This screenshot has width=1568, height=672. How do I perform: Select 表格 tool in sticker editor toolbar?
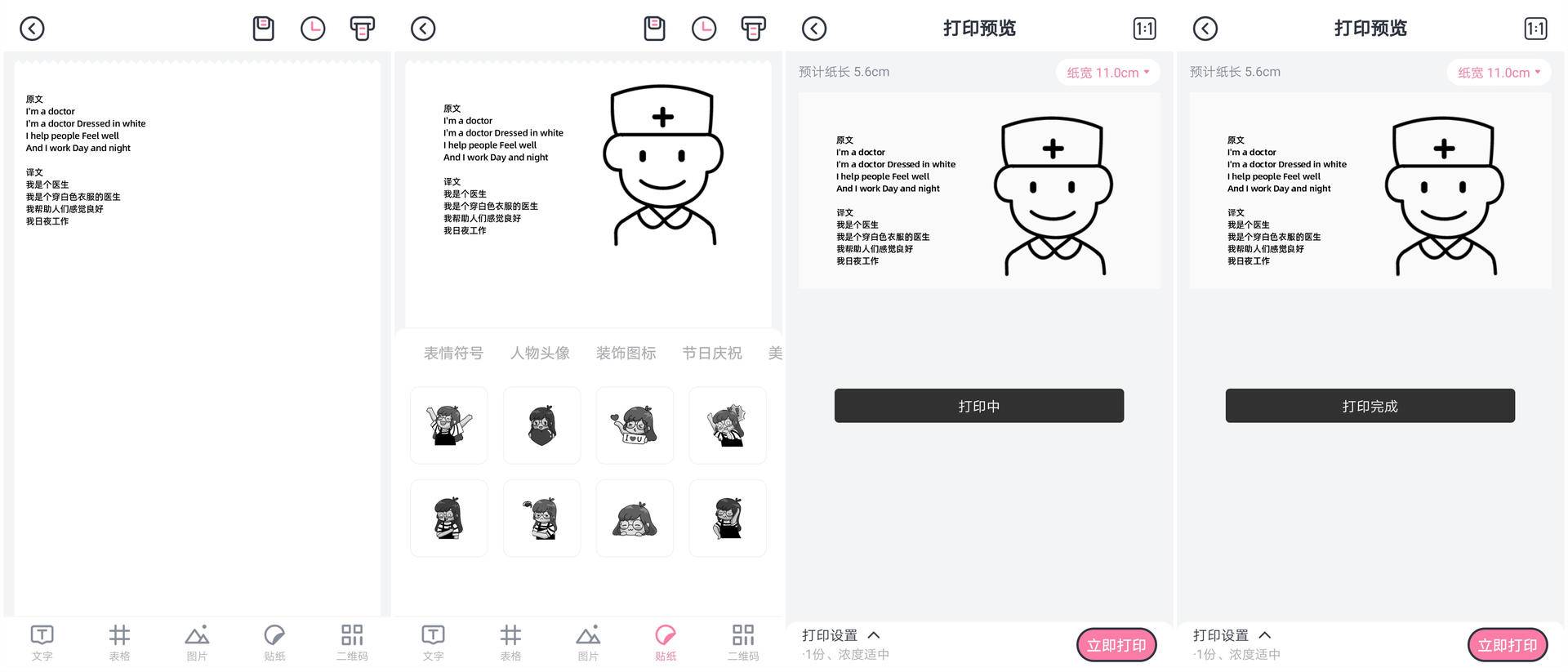[x=510, y=643]
